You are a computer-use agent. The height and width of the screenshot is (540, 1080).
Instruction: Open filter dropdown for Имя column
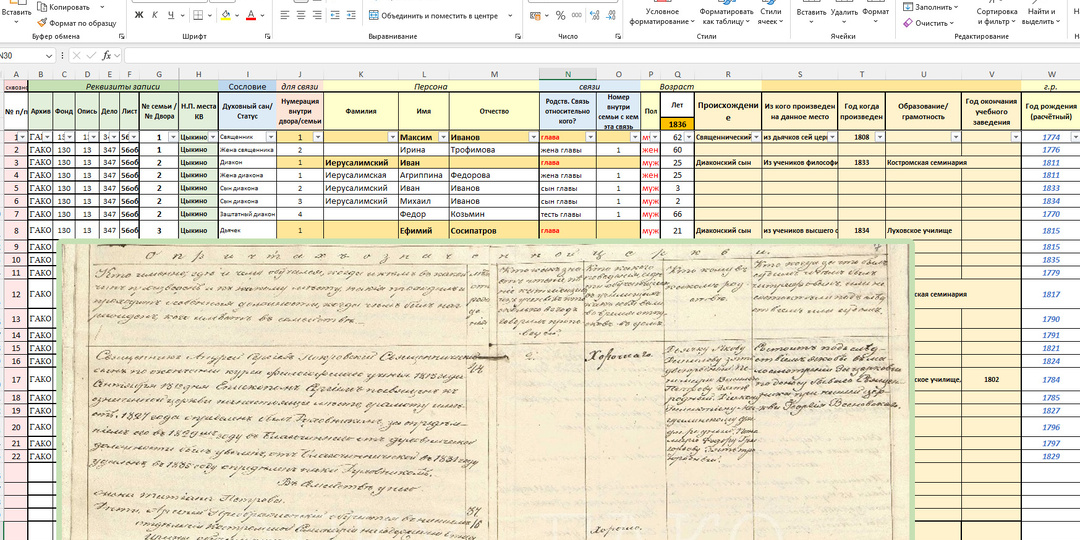444,138
